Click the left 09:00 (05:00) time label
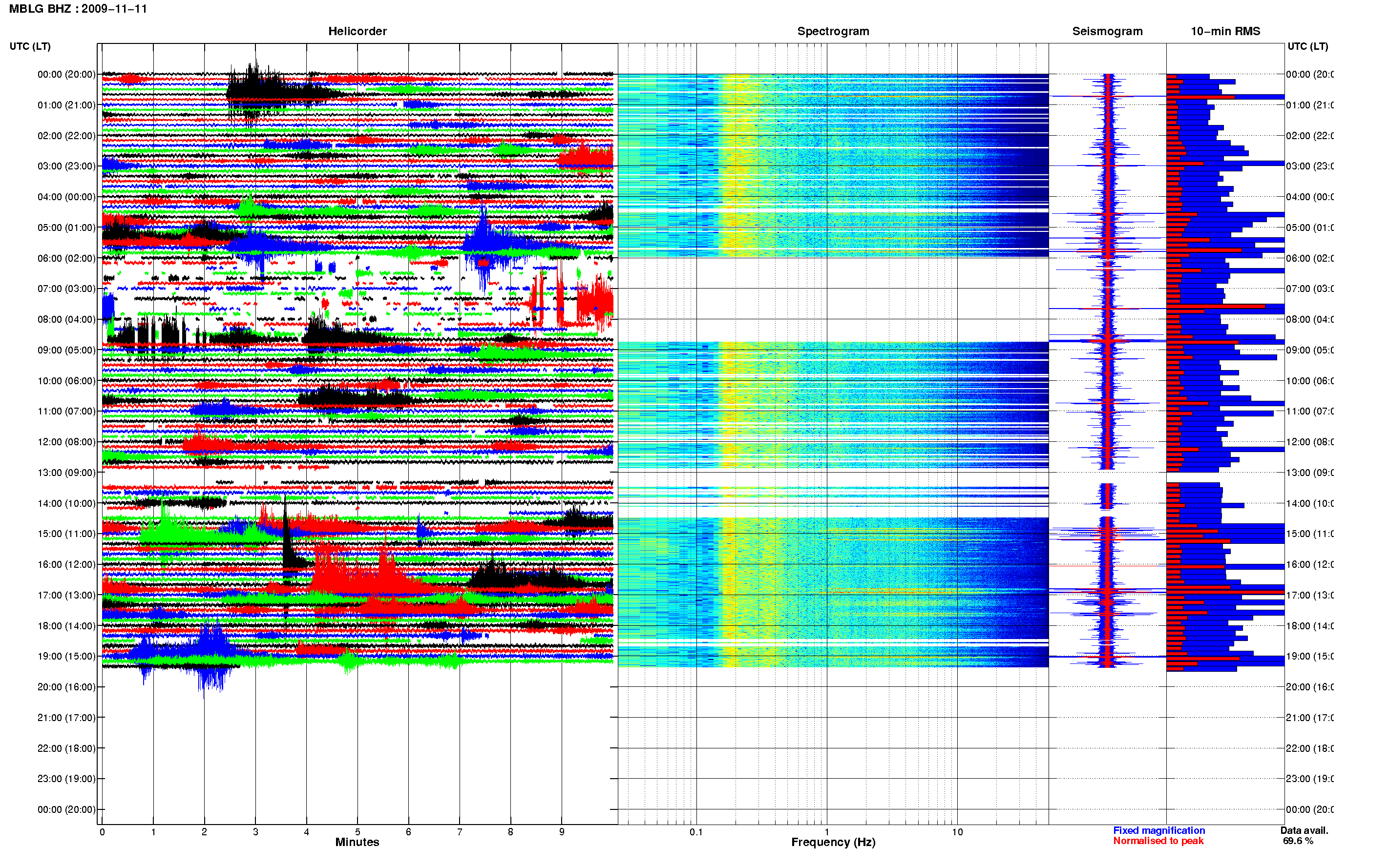Viewport: 1389px width, 868px height. coord(66,350)
